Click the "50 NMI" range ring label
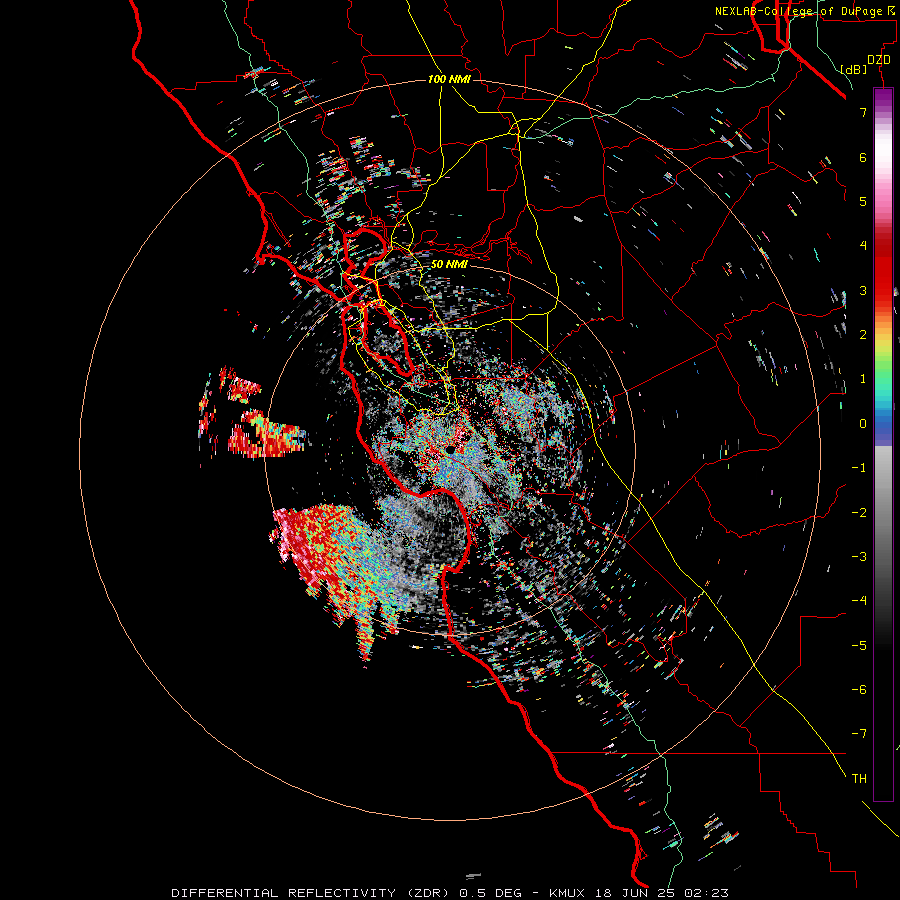 point(449,264)
